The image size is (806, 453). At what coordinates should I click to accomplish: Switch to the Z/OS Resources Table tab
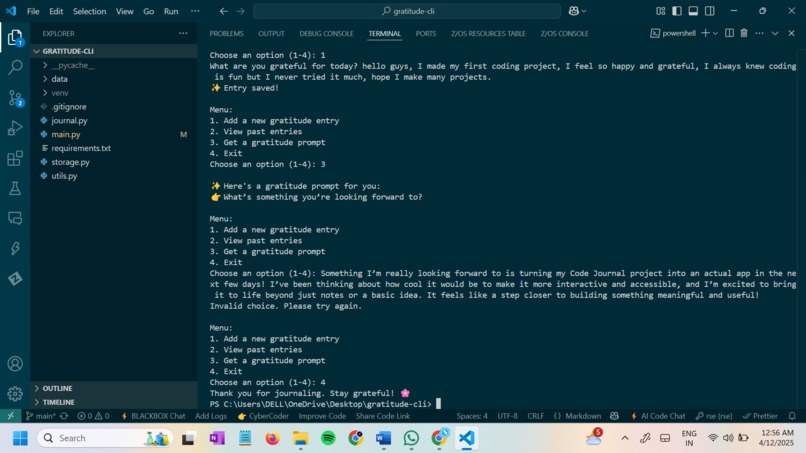[x=488, y=33]
